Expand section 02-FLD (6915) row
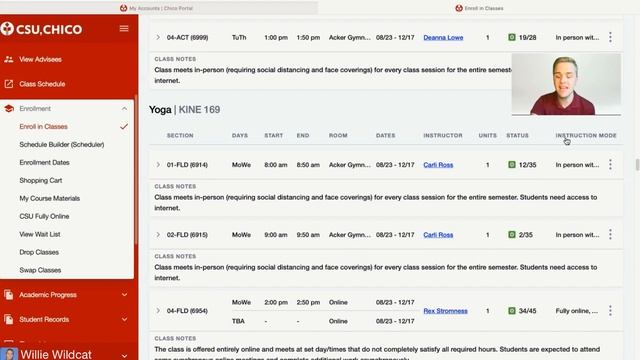Image resolution: width=640 pixels, height=360 pixels. click(x=158, y=234)
